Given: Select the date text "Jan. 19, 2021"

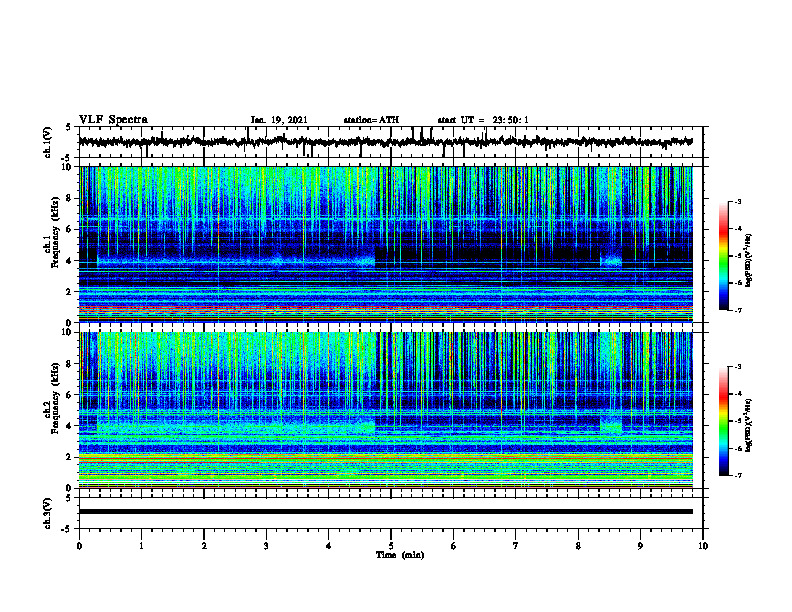Looking at the screenshot, I should pos(279,120).
